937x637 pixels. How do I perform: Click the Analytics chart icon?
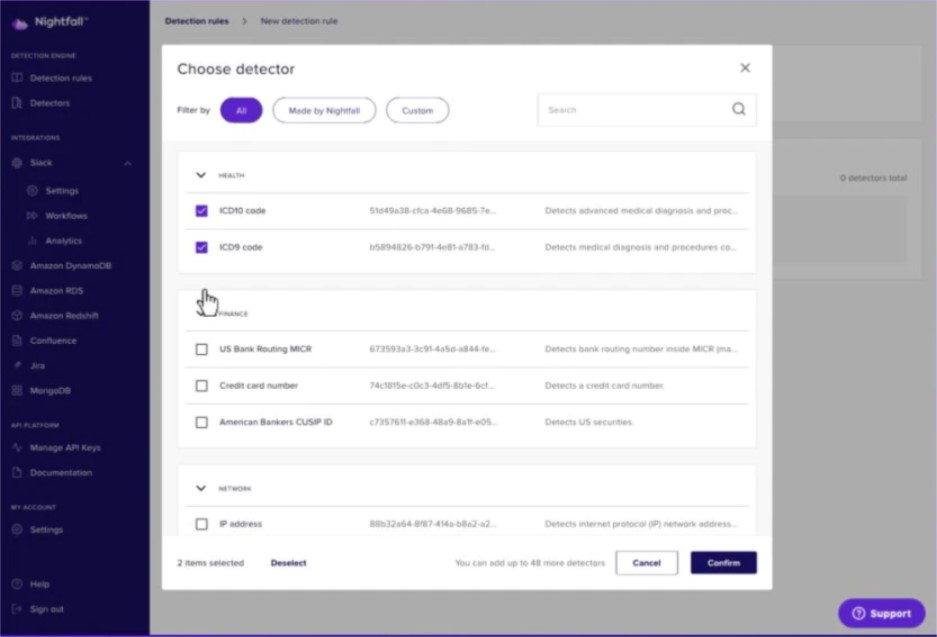[32, 241]
